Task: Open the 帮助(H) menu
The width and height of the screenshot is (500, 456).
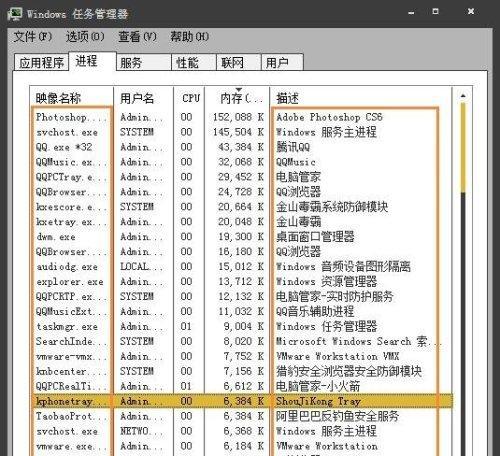Action: click(190, 36)
